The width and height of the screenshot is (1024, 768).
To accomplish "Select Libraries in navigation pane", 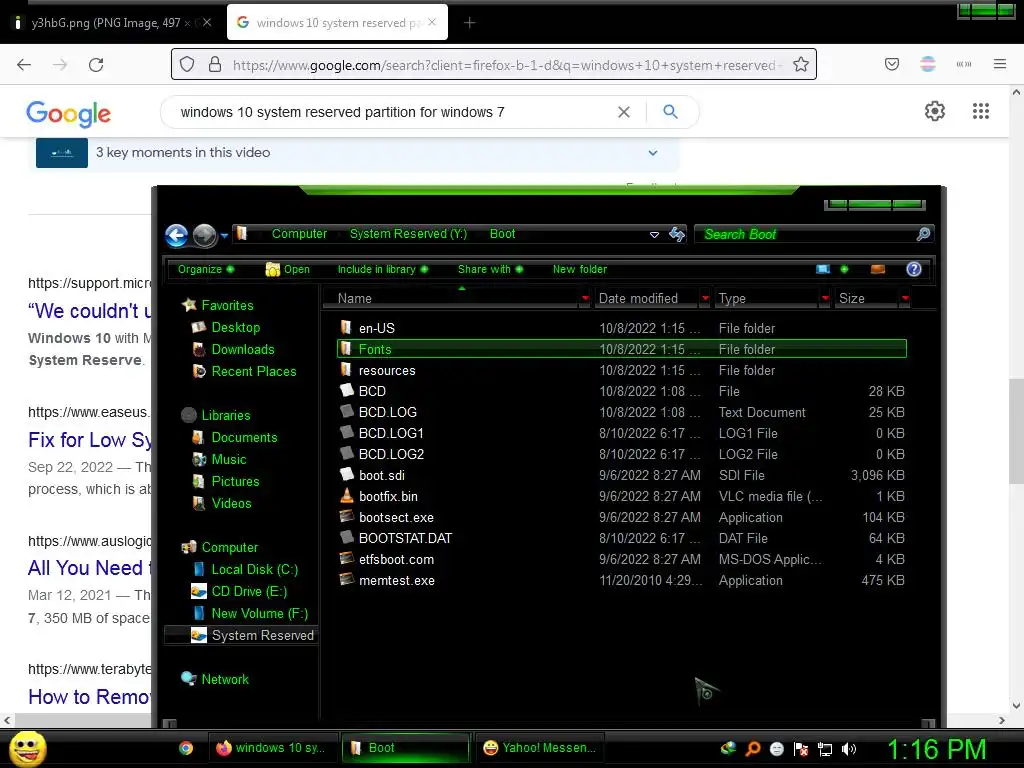I will click(225, 415).
